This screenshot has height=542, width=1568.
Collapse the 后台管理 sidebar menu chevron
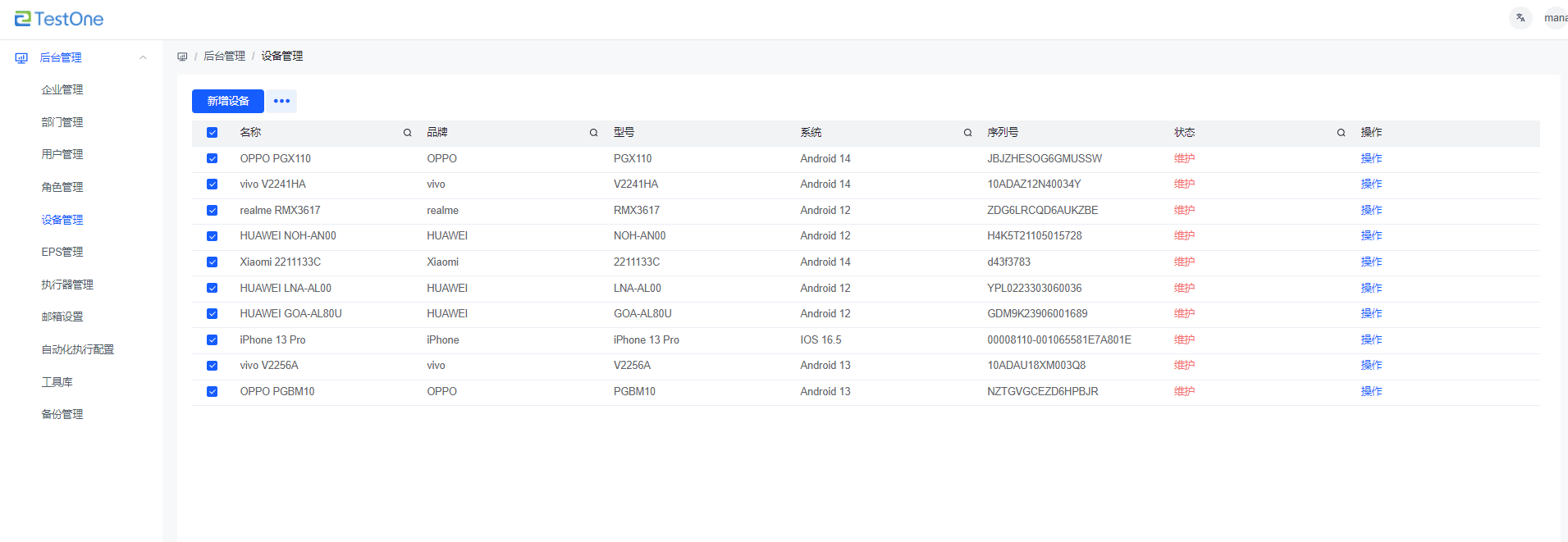(143, 57)
